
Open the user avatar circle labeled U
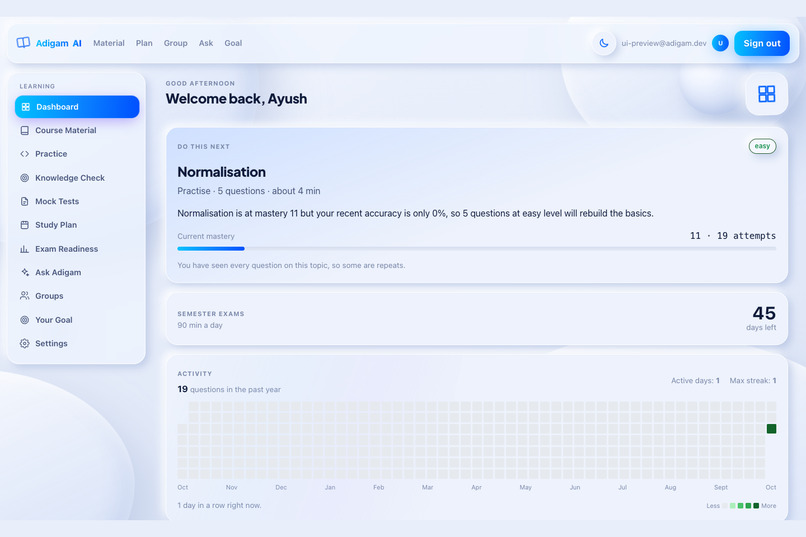point(720,43)
